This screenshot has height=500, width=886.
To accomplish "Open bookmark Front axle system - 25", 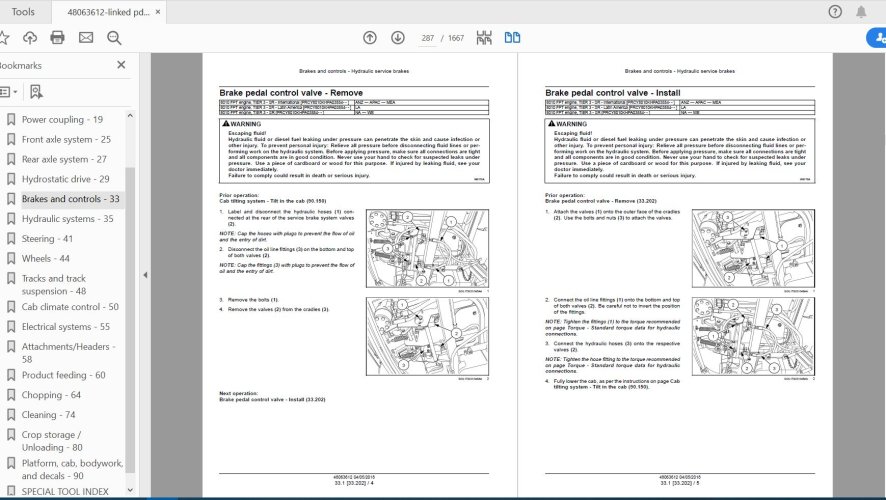I will coord(66,140).
